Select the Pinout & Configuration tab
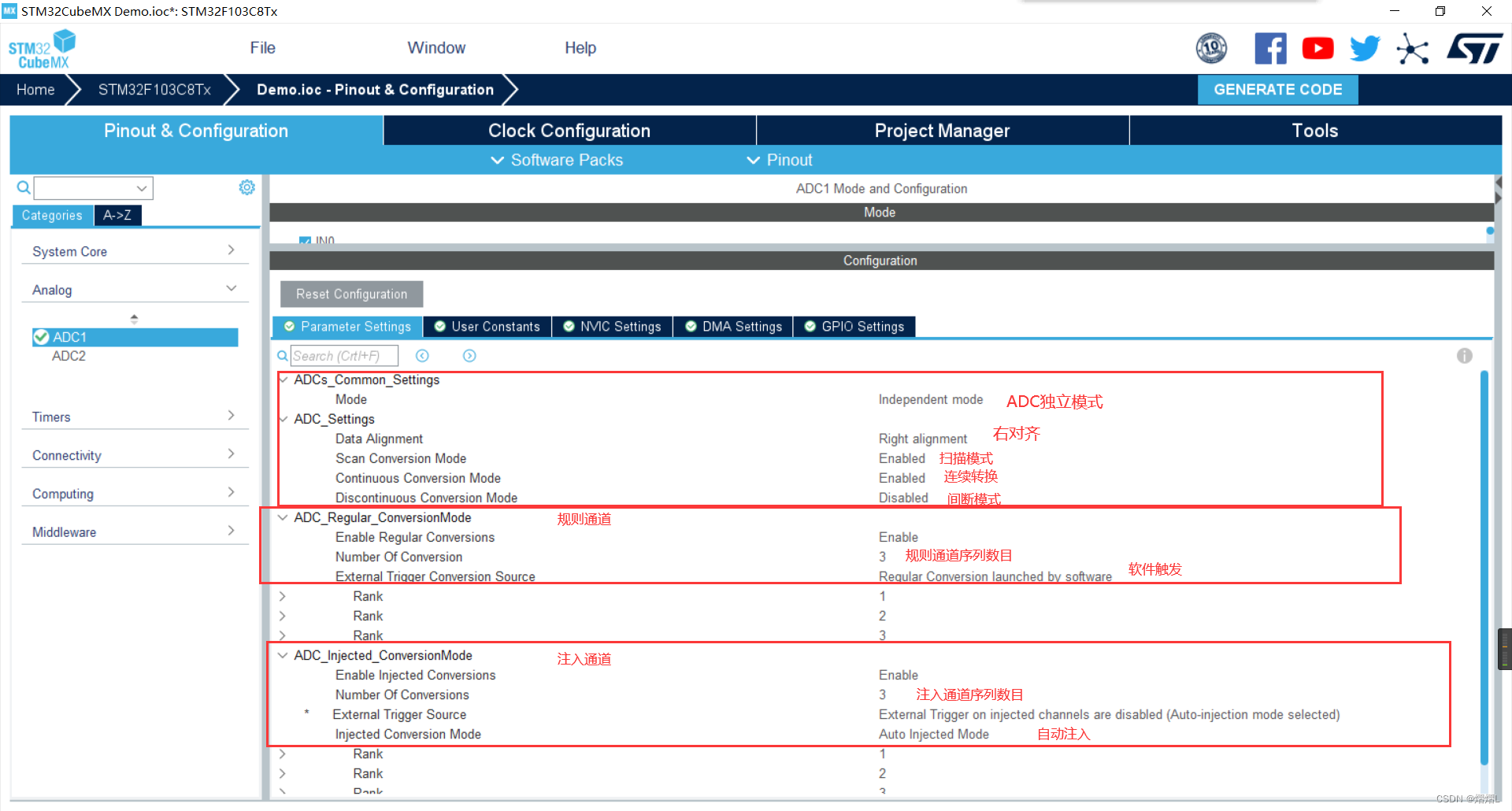 point(196,131)
